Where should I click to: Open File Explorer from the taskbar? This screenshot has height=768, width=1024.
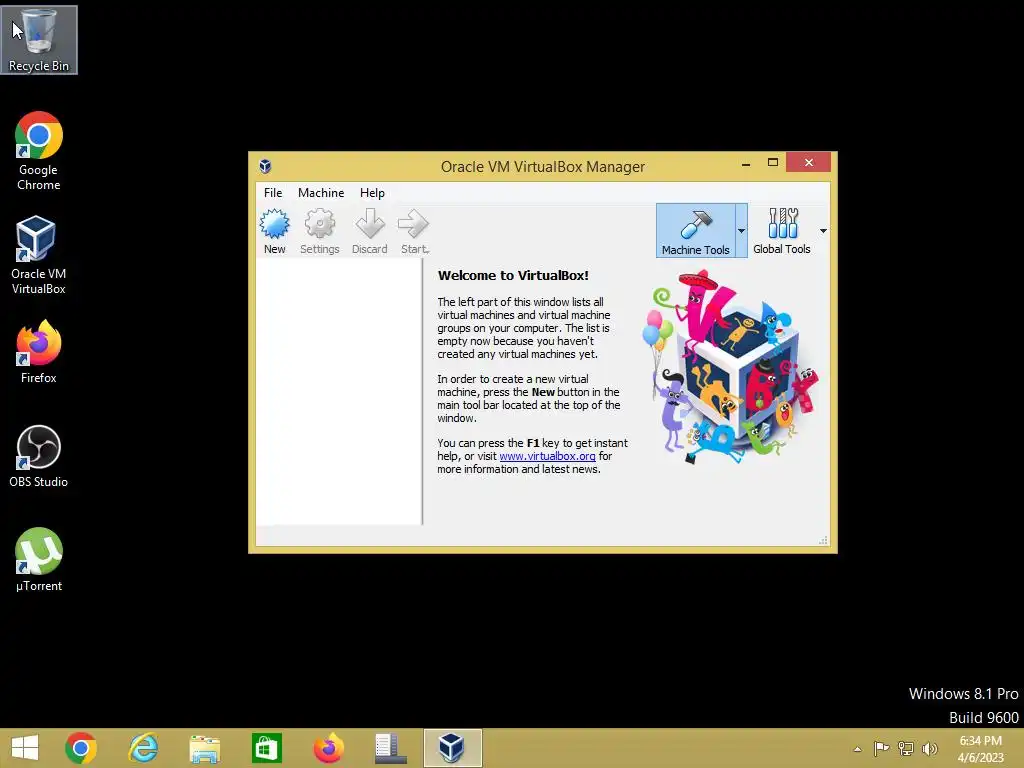coord(204,748)
